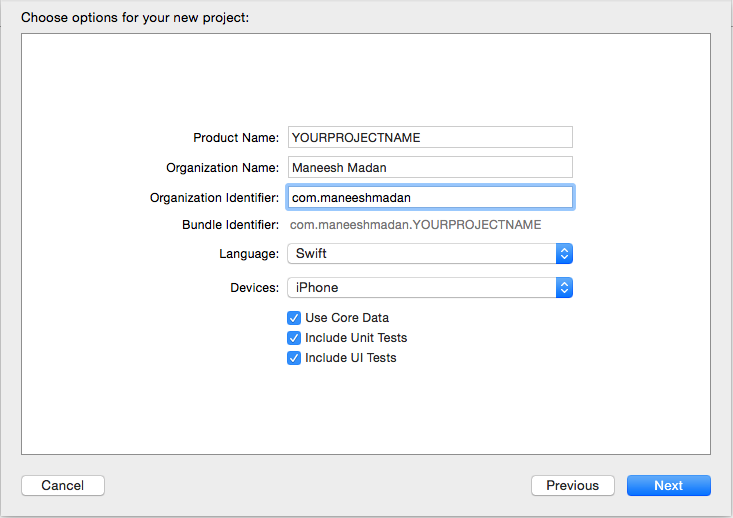Image resolution: width=733 pixels, height=518 pixels.
Task: Click the Product Name label
Action: point(236,138)
